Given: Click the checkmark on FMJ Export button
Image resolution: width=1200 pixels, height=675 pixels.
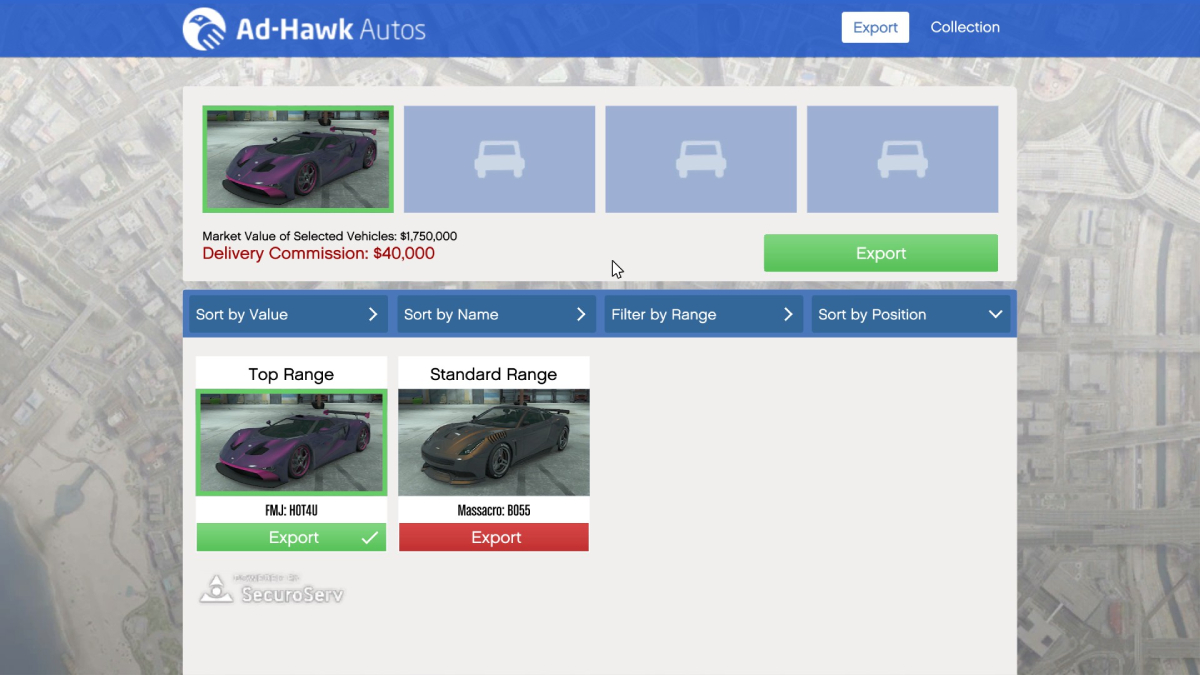Looking at the screenshot, I should (370, 538).
